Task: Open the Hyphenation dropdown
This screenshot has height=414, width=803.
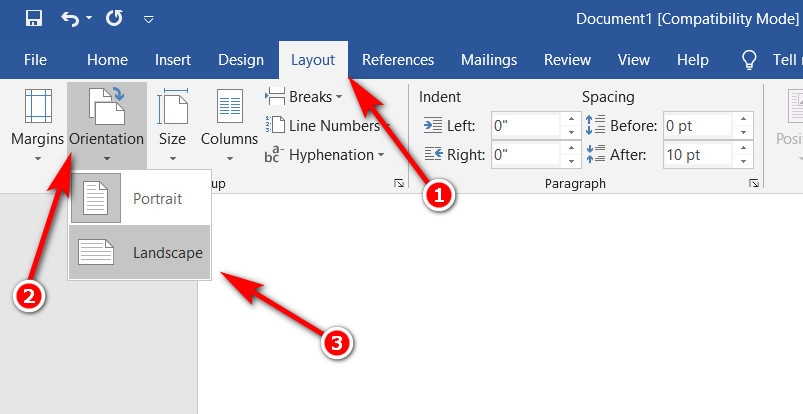Action: click(x=326, y=155)
